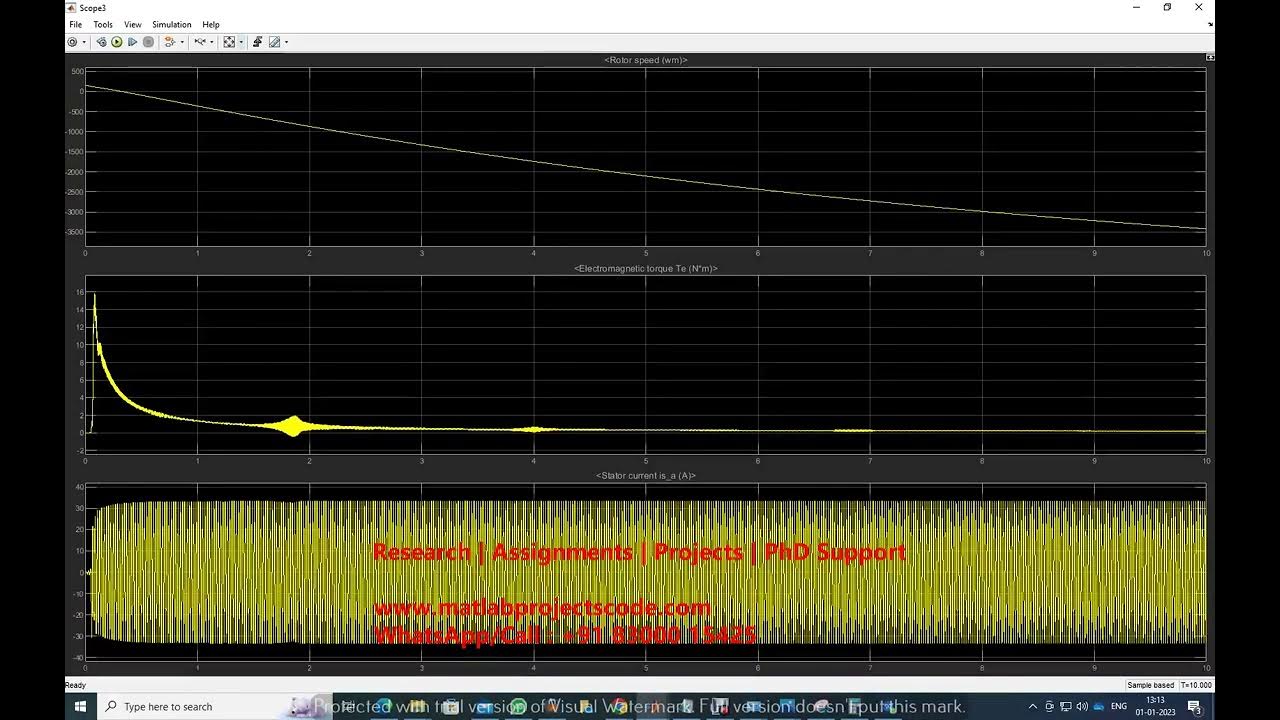Open the triggers tool icon
1280x720 pixels.
coord(258,42)
